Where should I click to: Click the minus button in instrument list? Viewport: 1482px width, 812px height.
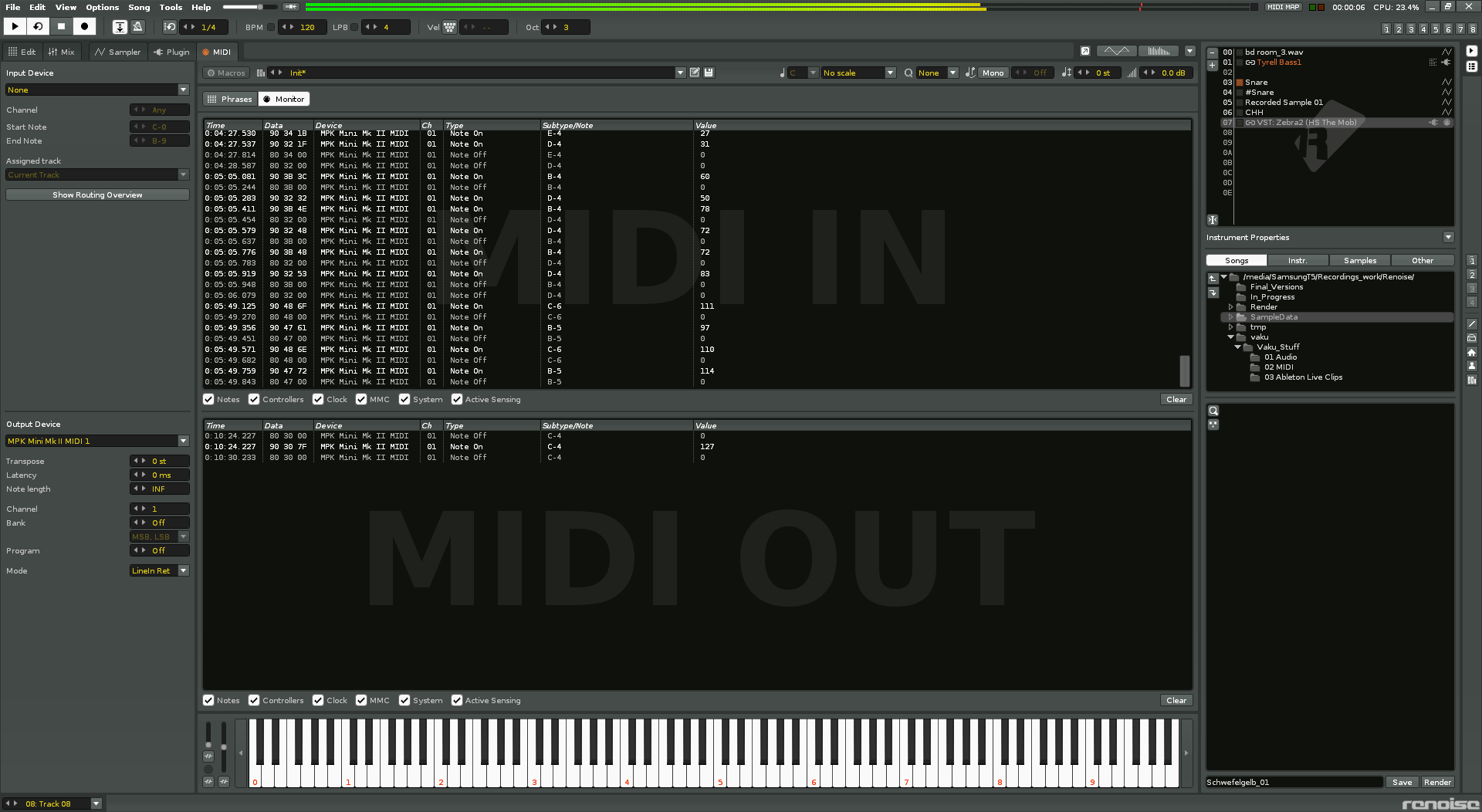1213,54
